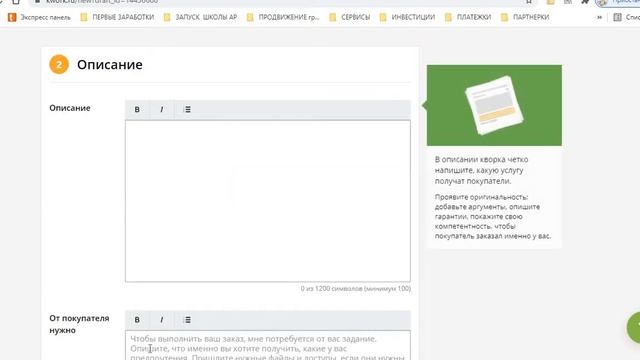Click hint text "В описании кворка четко"
Screen dimensions: 640x360
point(481,160)
